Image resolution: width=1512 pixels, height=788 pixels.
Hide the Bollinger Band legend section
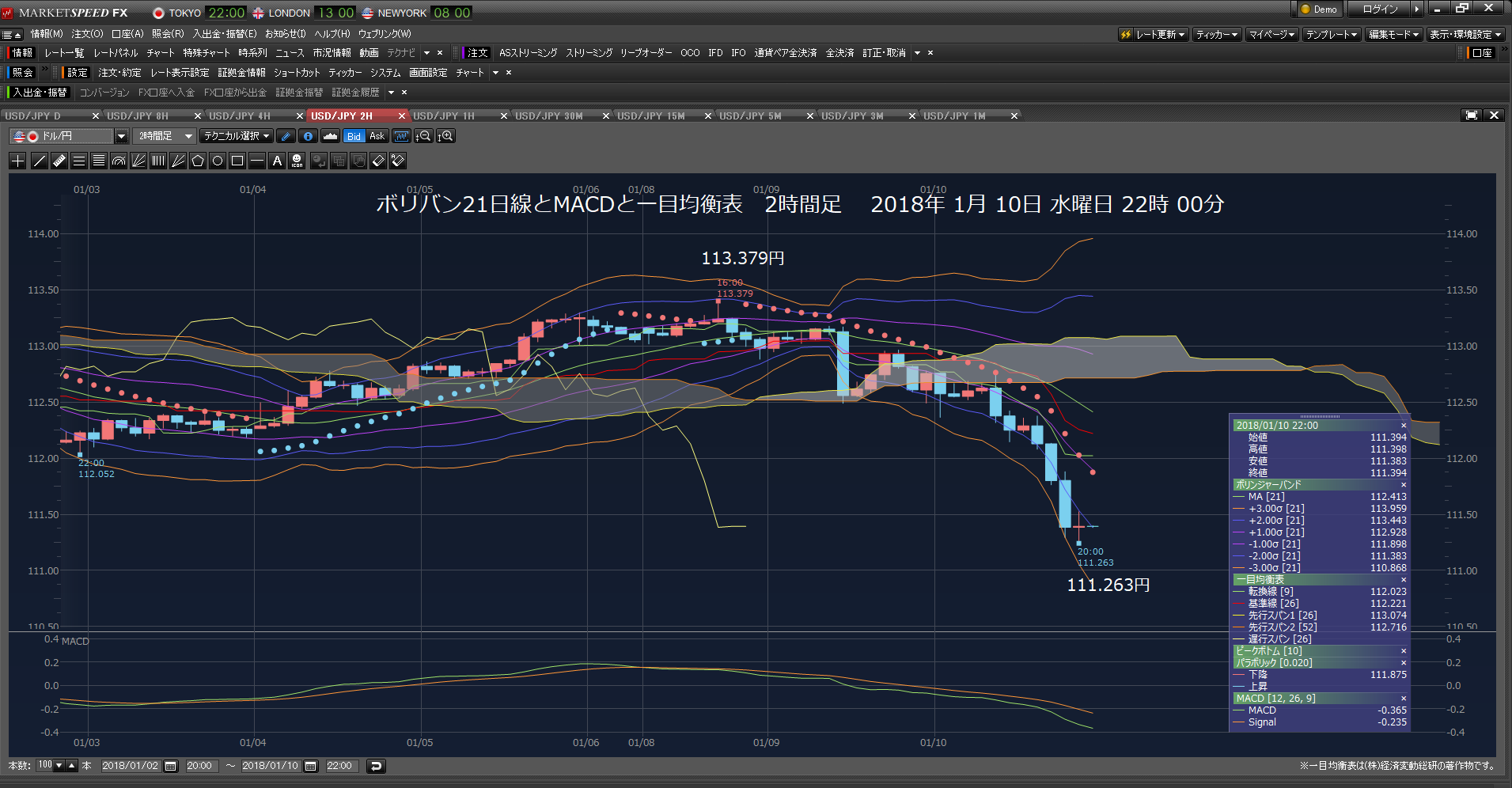tap(1404, 485)
